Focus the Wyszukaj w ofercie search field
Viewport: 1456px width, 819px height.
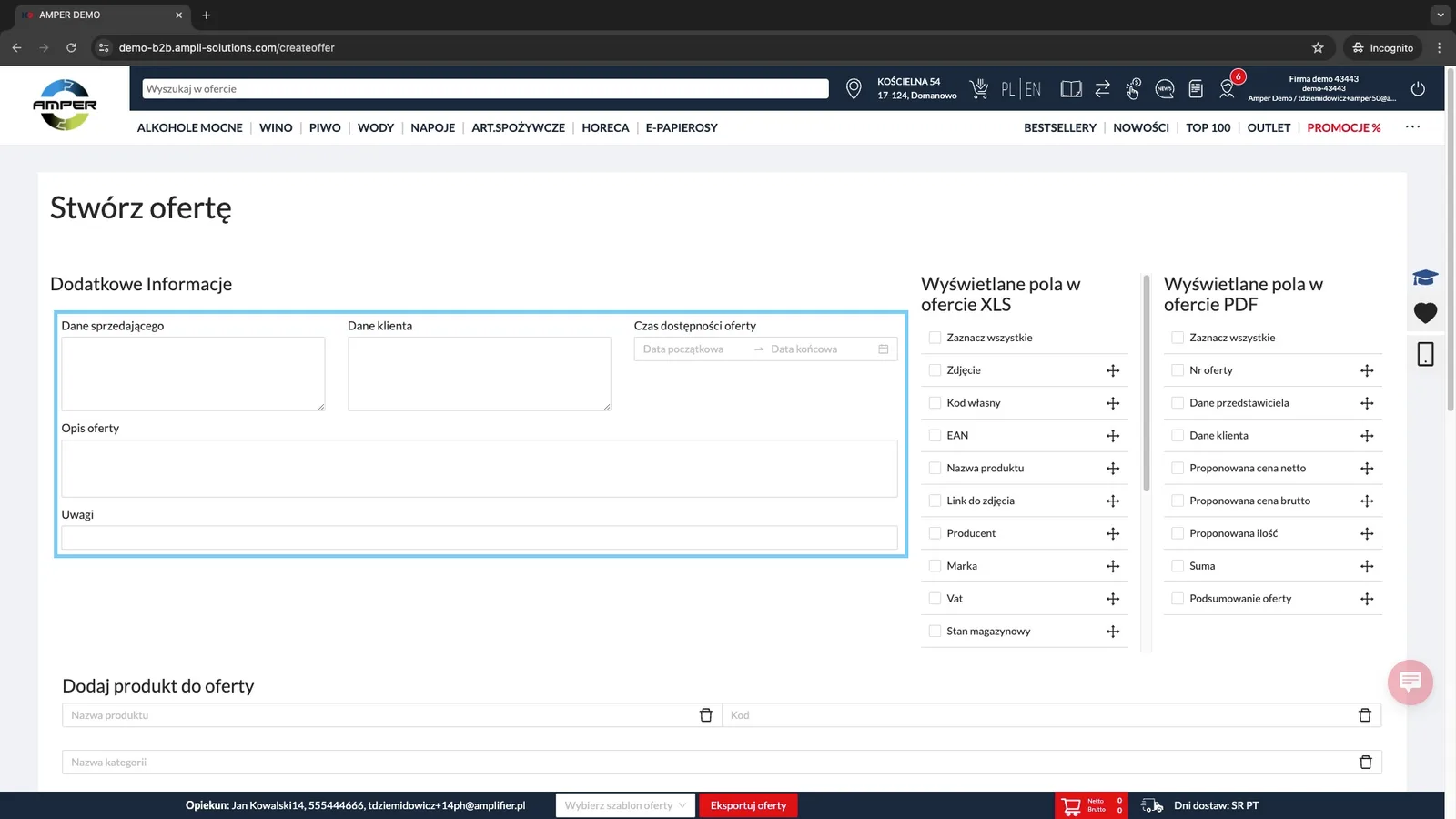pyautogui.click(x=485, y=89)
